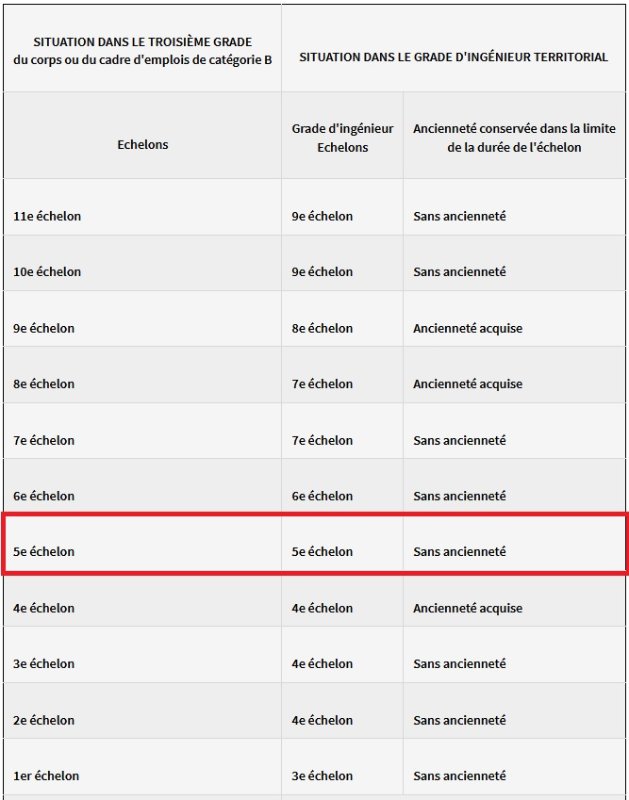Select the "1er échelon" cell
The width and height of the screenshot is (629, 800).
click(46, 776)
